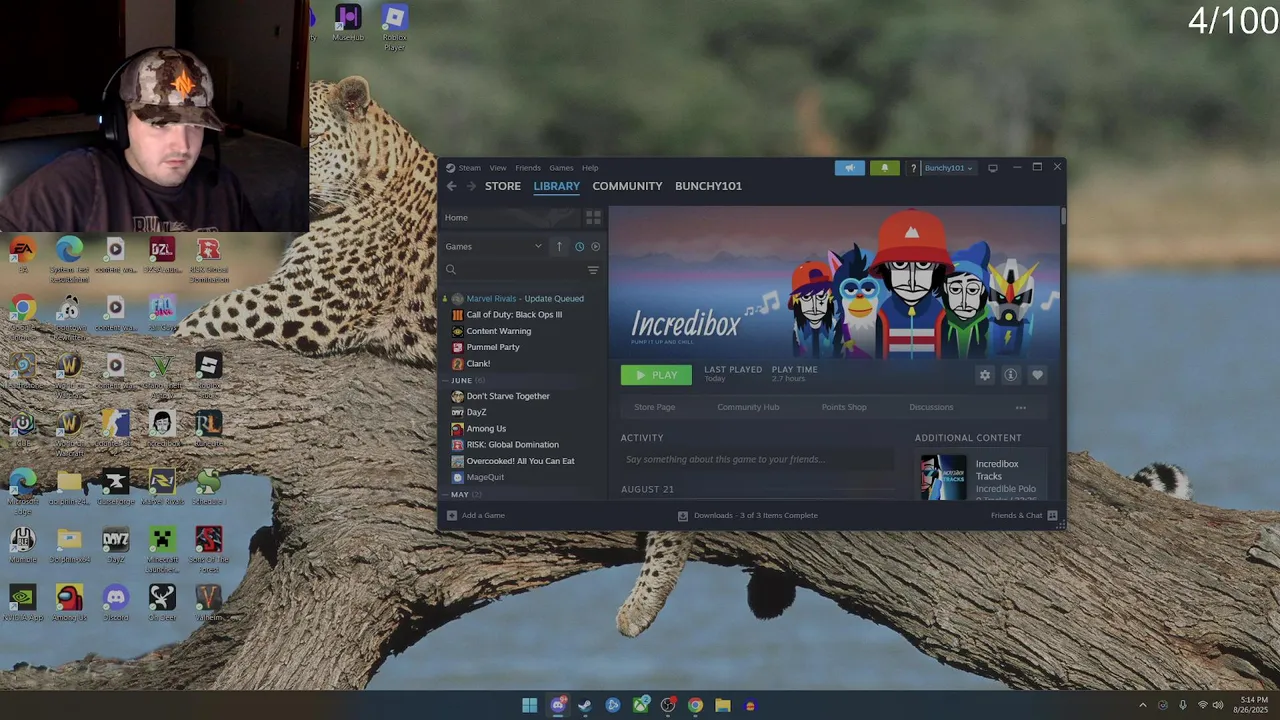
Task: Open advanced library filter options icon
Action: tap(593, 270)
